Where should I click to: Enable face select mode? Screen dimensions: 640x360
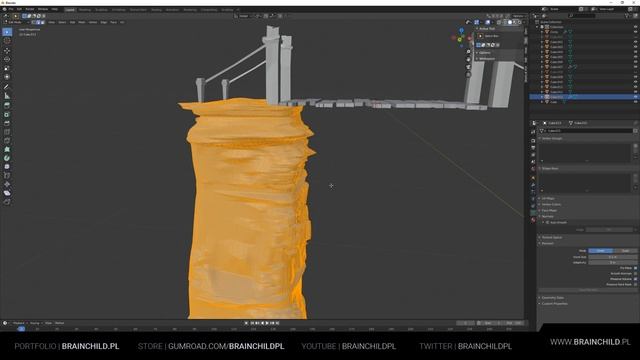coord(43,22)
